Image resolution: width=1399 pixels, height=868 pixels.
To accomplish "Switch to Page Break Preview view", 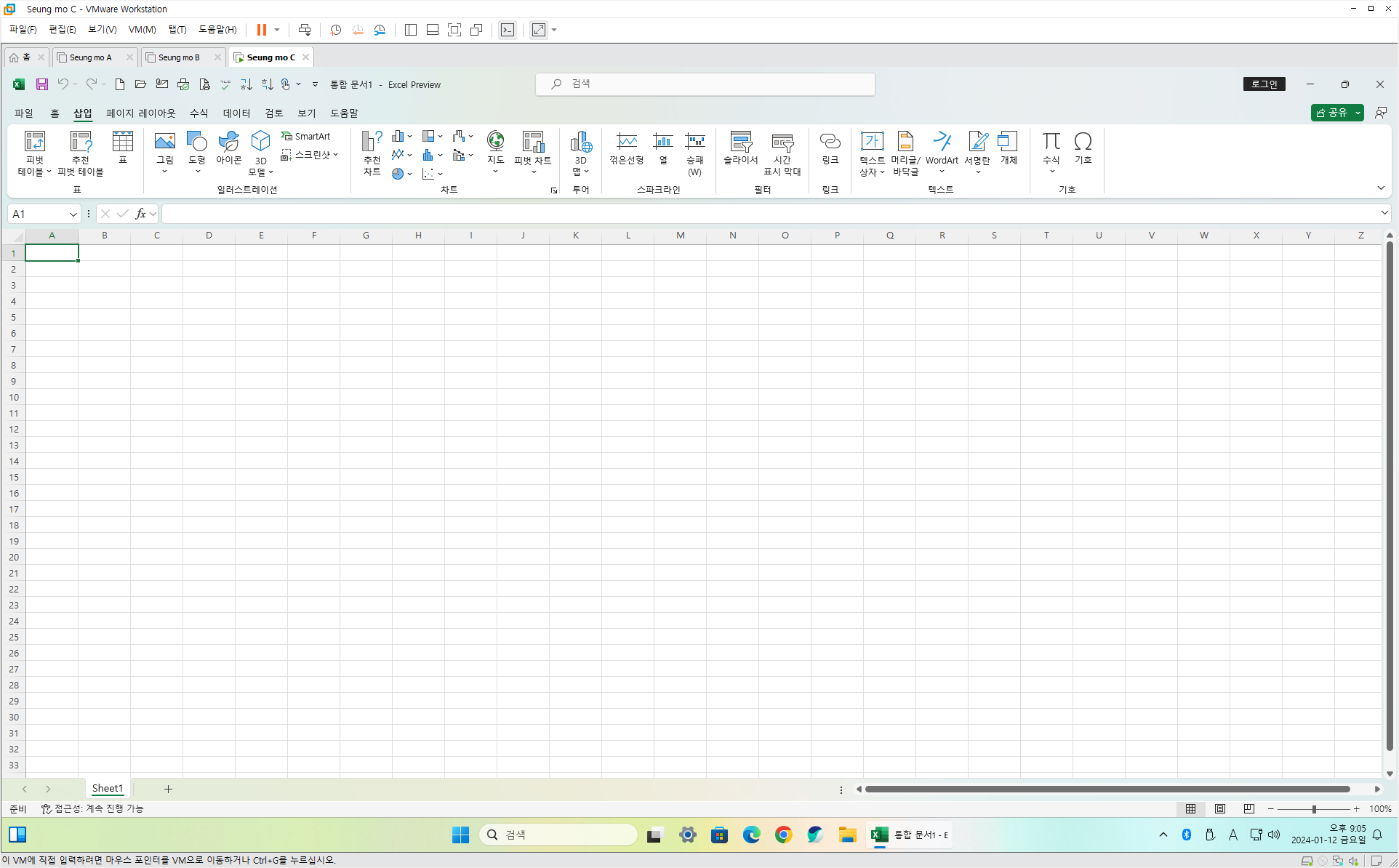I will 1249,808.
